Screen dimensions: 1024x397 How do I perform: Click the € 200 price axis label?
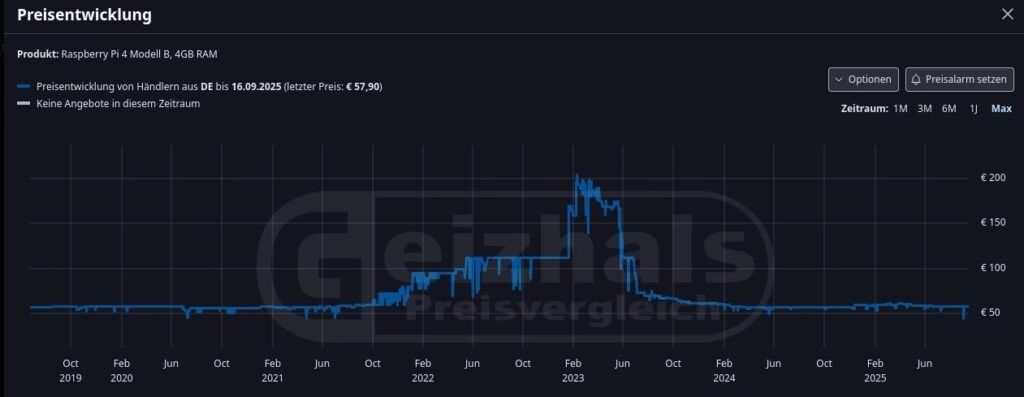[993, 178]
